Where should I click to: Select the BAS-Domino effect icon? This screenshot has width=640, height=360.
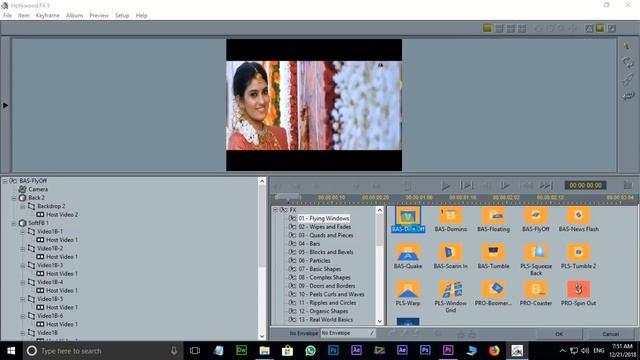(451, 216)
